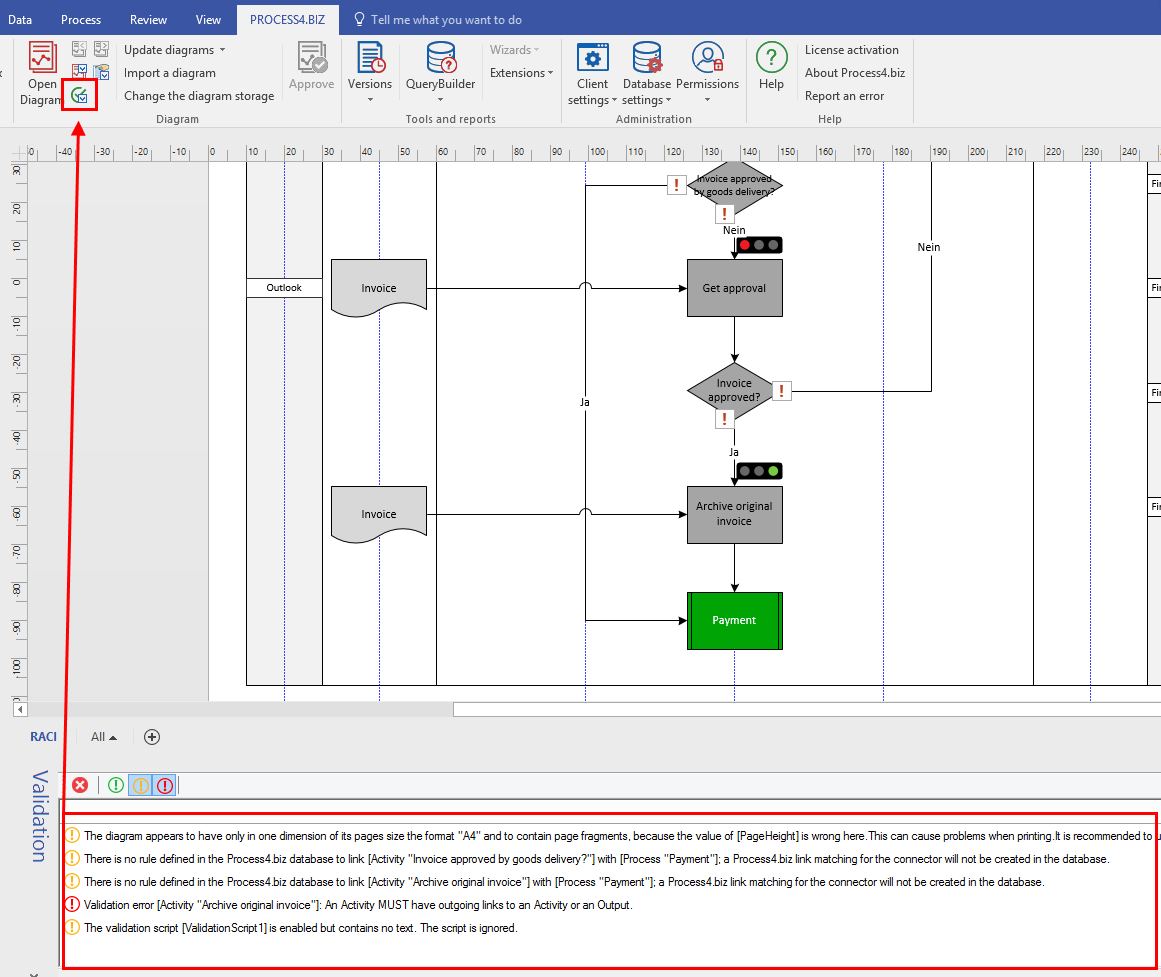Run the green validate diagram icon
Image resolution: width=1161 pixels, height=977 pixels.
(x=79, y=96)
